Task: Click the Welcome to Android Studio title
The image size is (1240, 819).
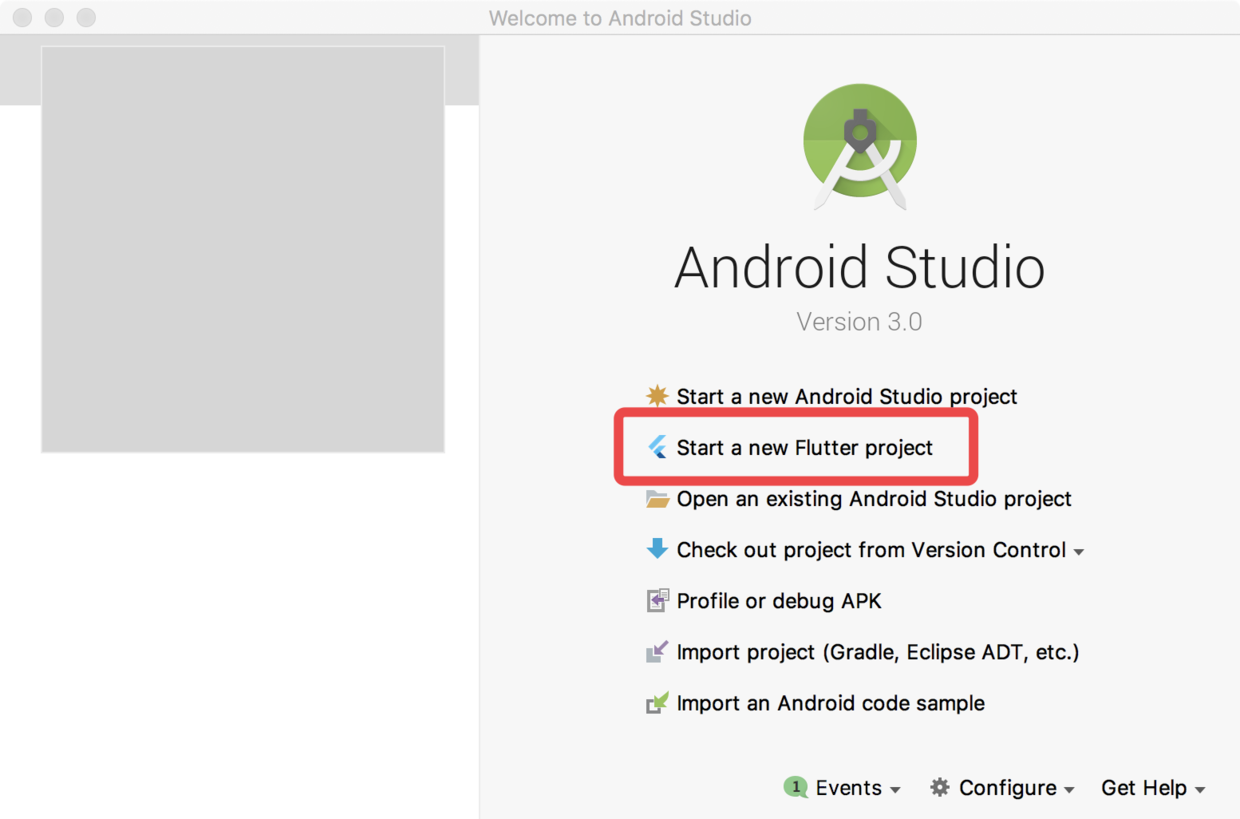Action: [x=620, y=18]
